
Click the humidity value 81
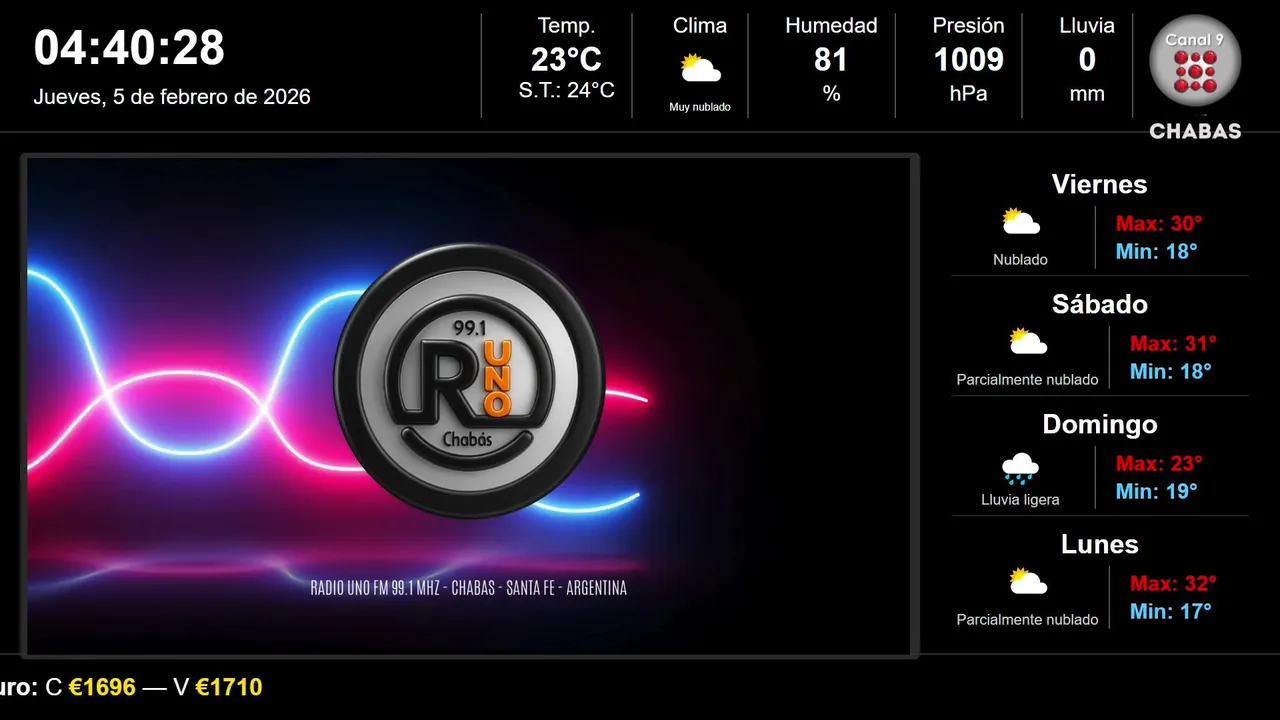831,60
